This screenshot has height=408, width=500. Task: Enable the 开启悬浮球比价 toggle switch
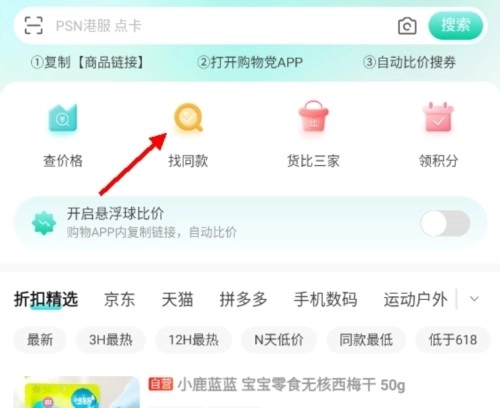[x=445, y=223]
